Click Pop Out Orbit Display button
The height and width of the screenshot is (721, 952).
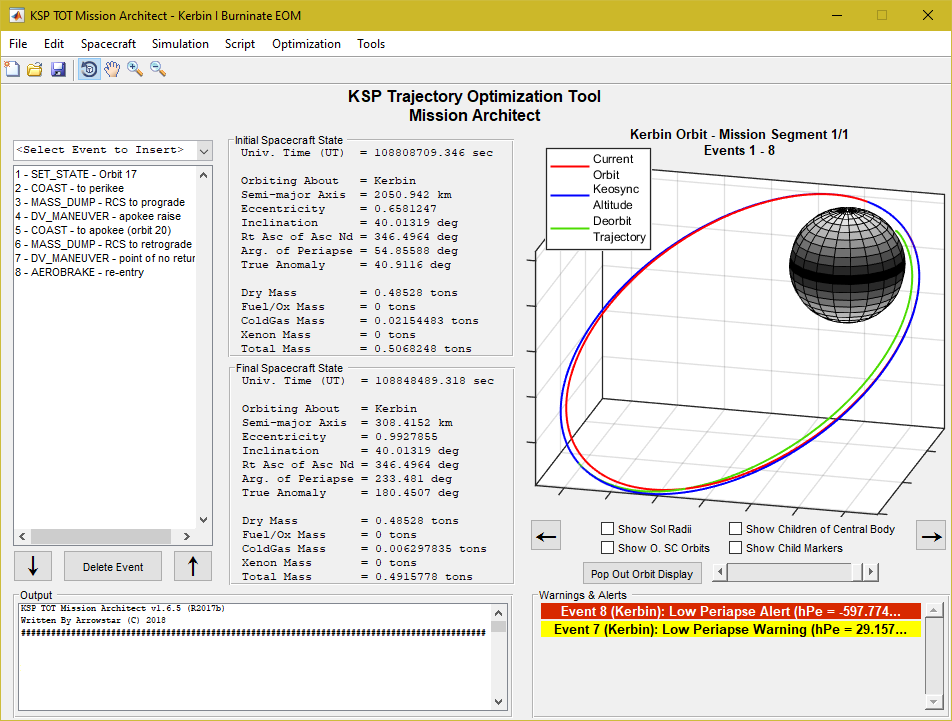(642, 574)
